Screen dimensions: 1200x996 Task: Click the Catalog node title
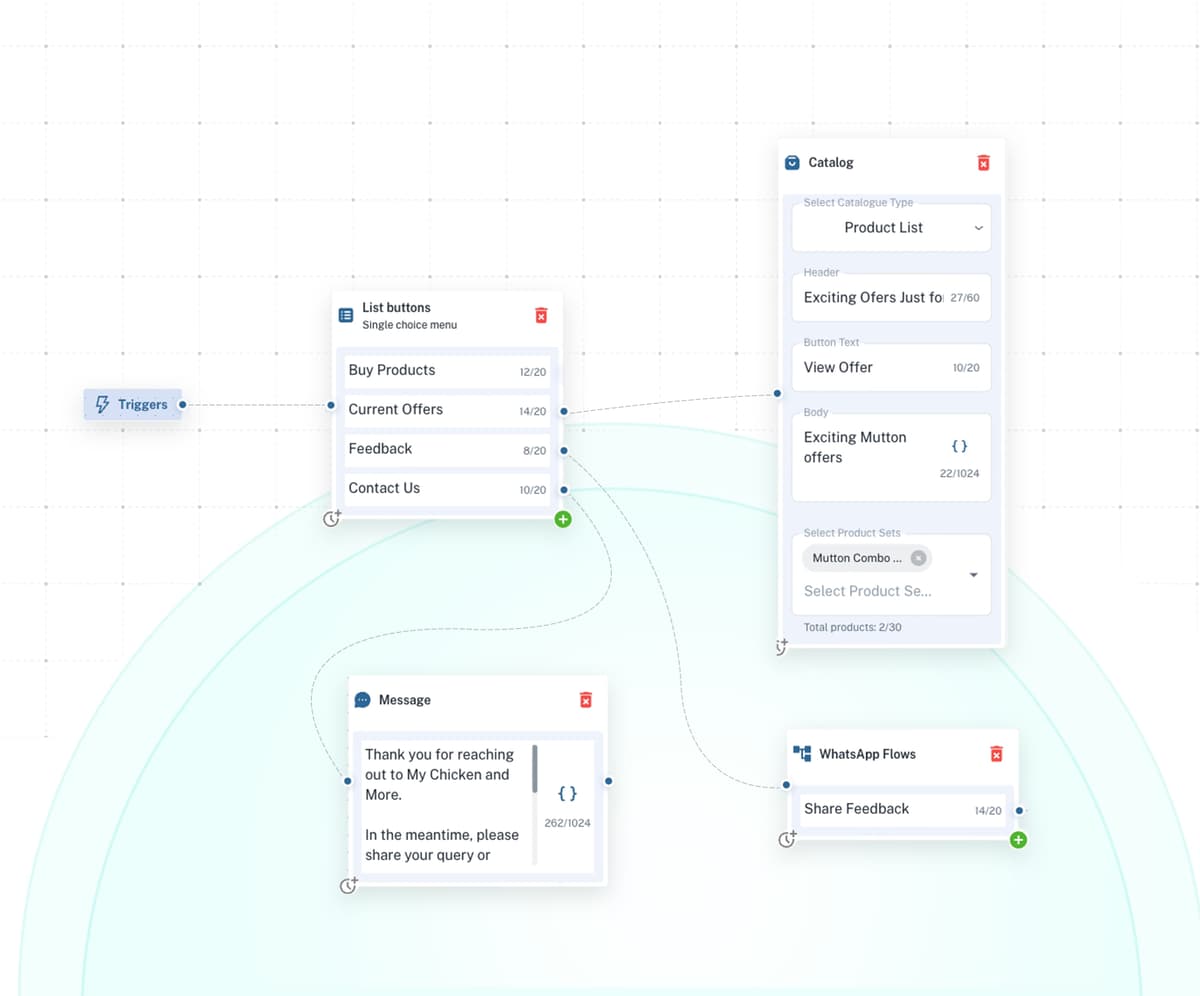[831, 162]
